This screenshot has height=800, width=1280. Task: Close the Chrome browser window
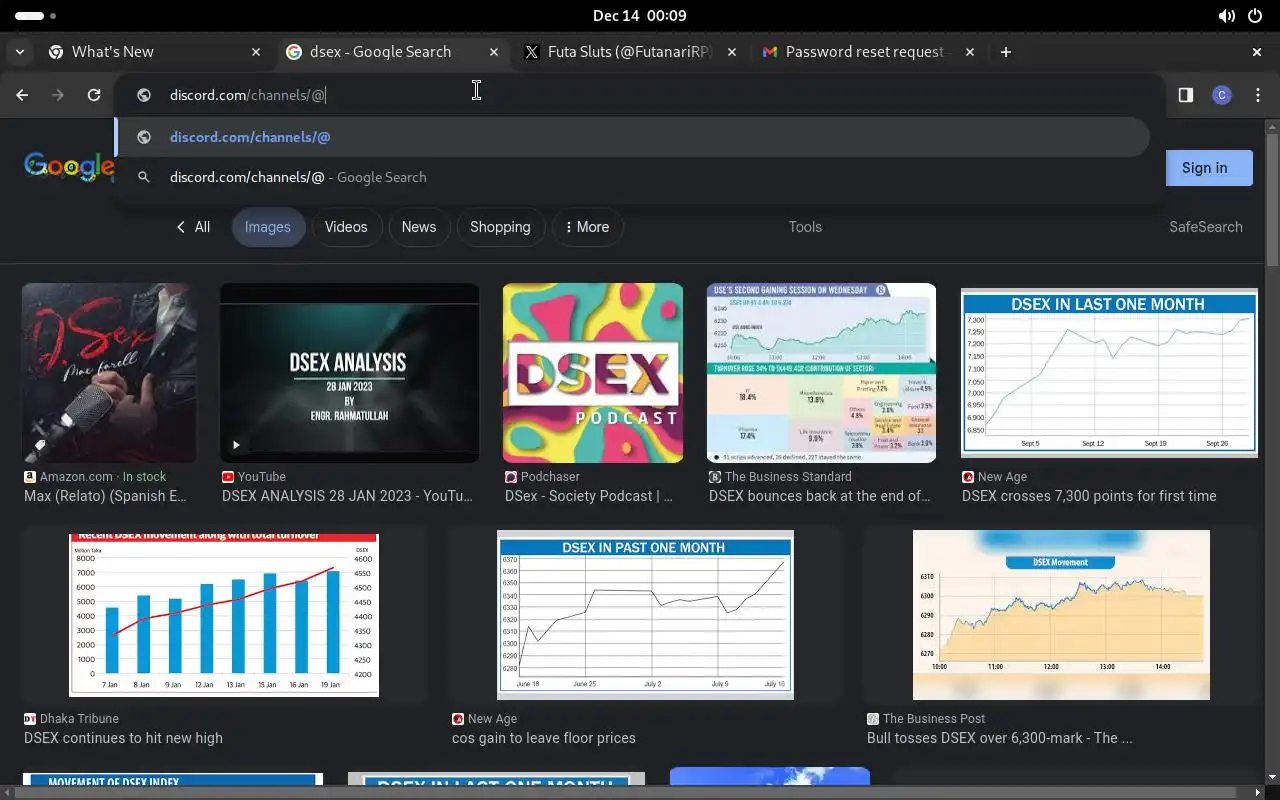click(1257, 52)
